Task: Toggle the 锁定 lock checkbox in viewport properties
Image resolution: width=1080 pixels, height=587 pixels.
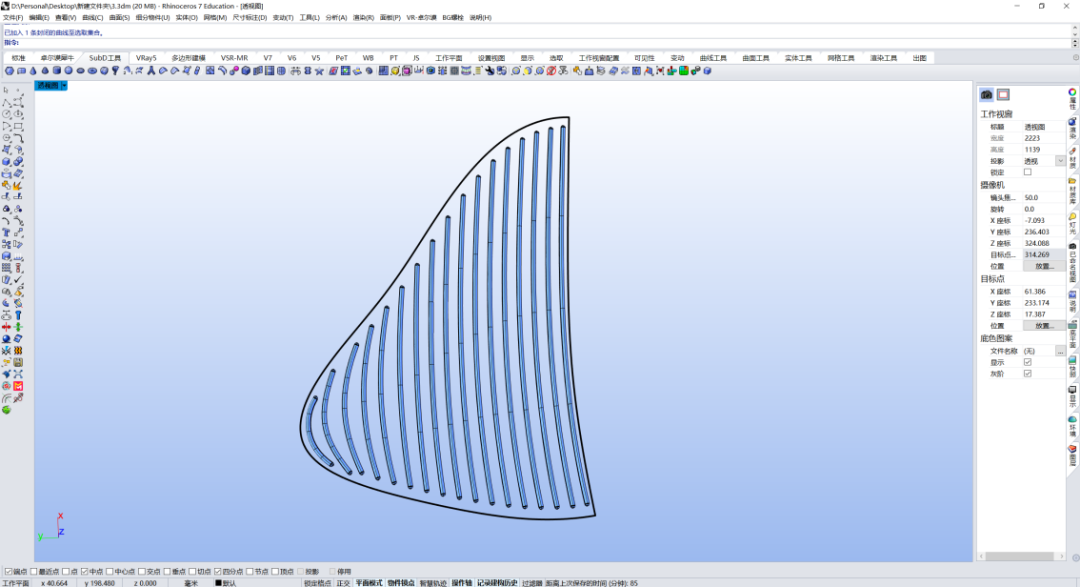Action: 1027,172
